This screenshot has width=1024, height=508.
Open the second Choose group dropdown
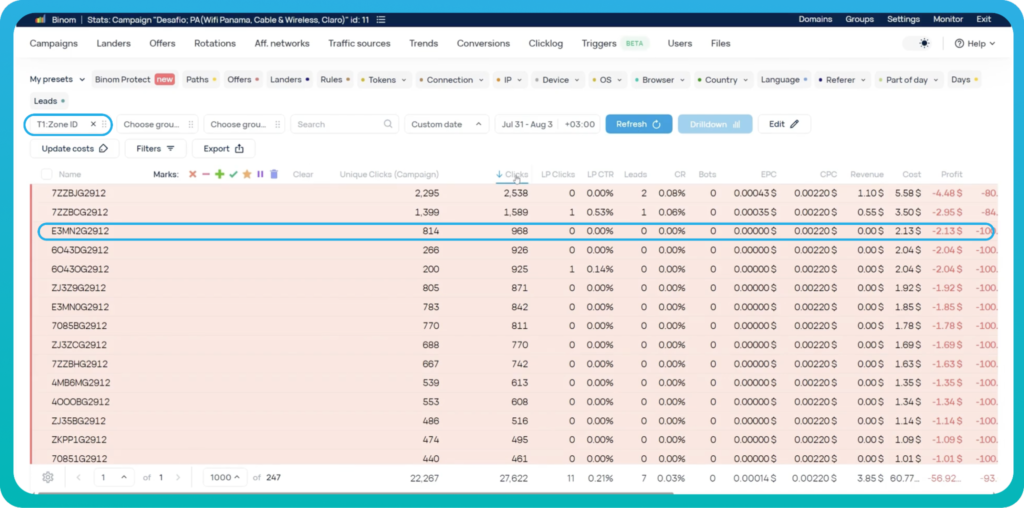(x=245, y=124)
